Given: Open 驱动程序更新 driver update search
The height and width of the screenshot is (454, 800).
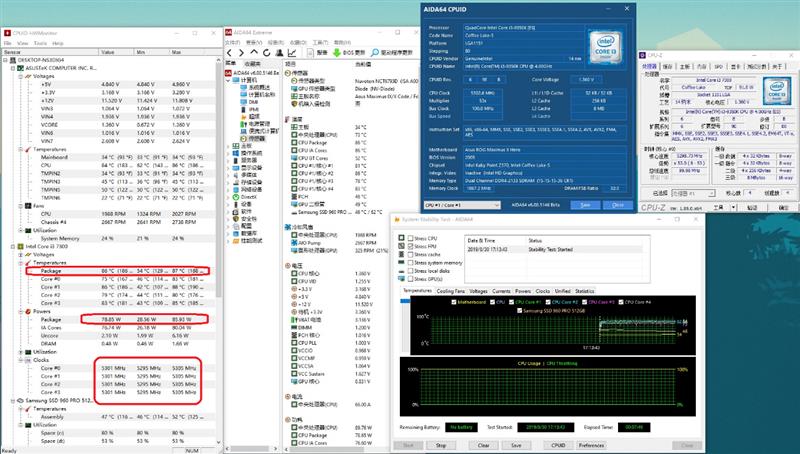Looking at the screenshot, I should pyautogui.click(x=392, y=53).
